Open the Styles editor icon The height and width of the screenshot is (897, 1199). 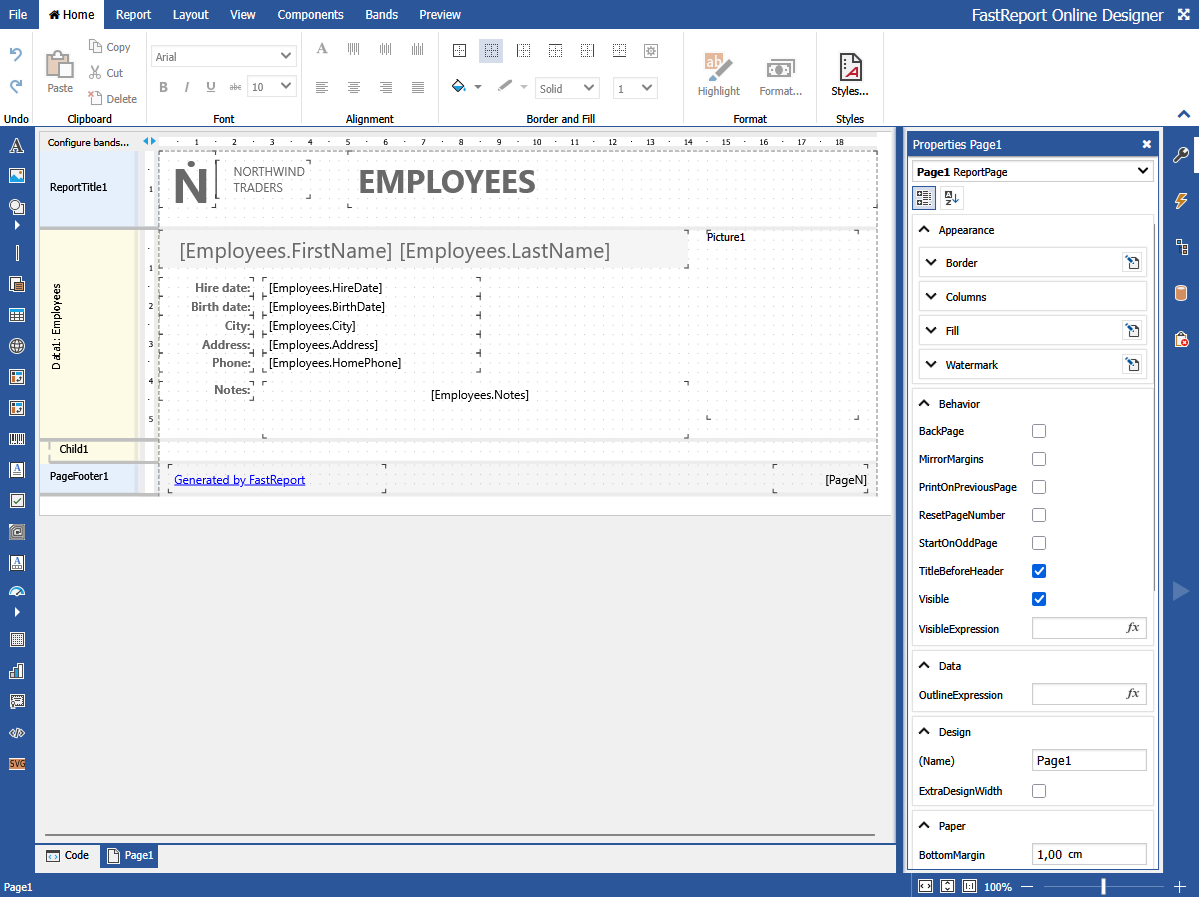tap(850, 75)
